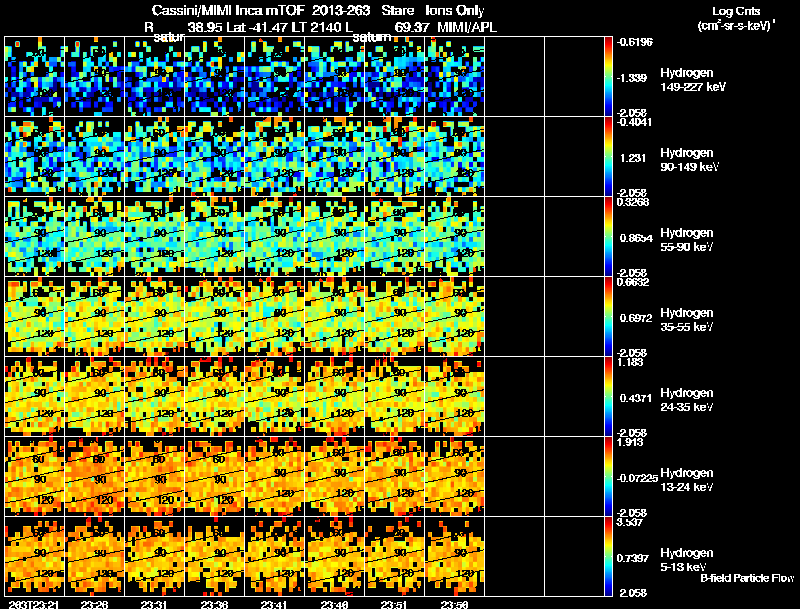Click the '-1.339' color scale value
800x609 pixels.
coord(632,78)
